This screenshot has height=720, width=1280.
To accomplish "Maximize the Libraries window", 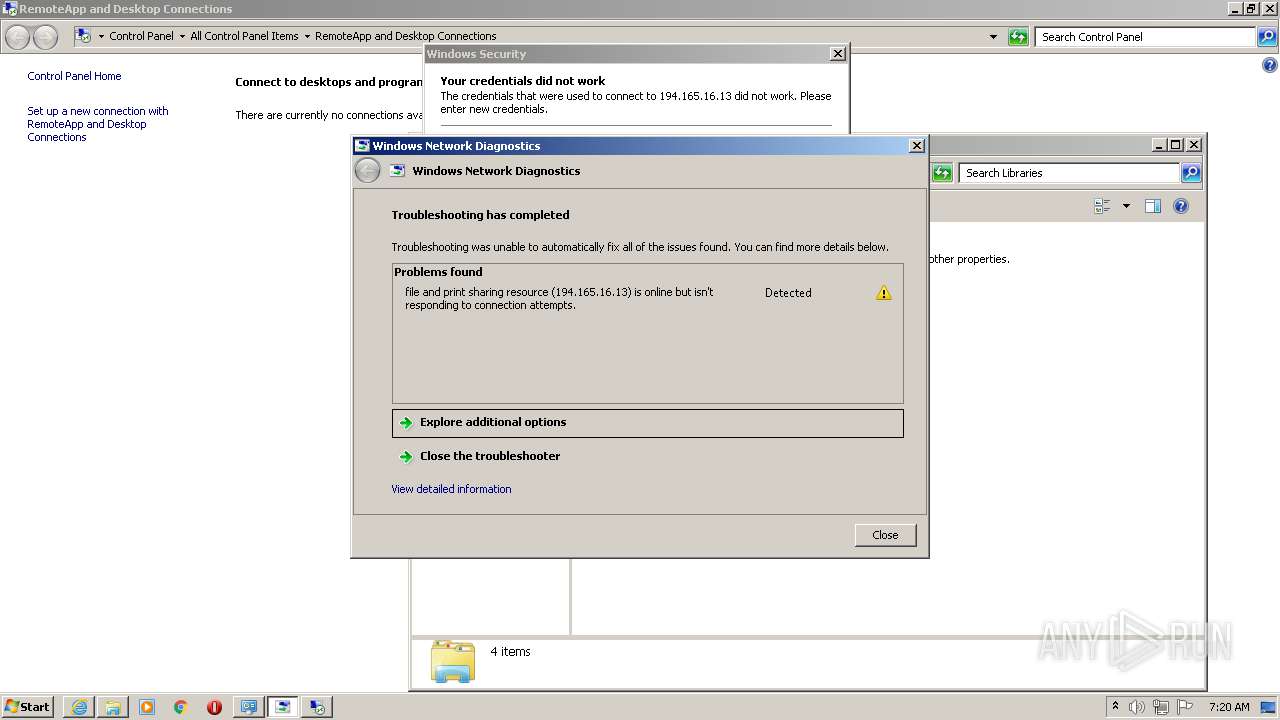I will click(1176, 145).
